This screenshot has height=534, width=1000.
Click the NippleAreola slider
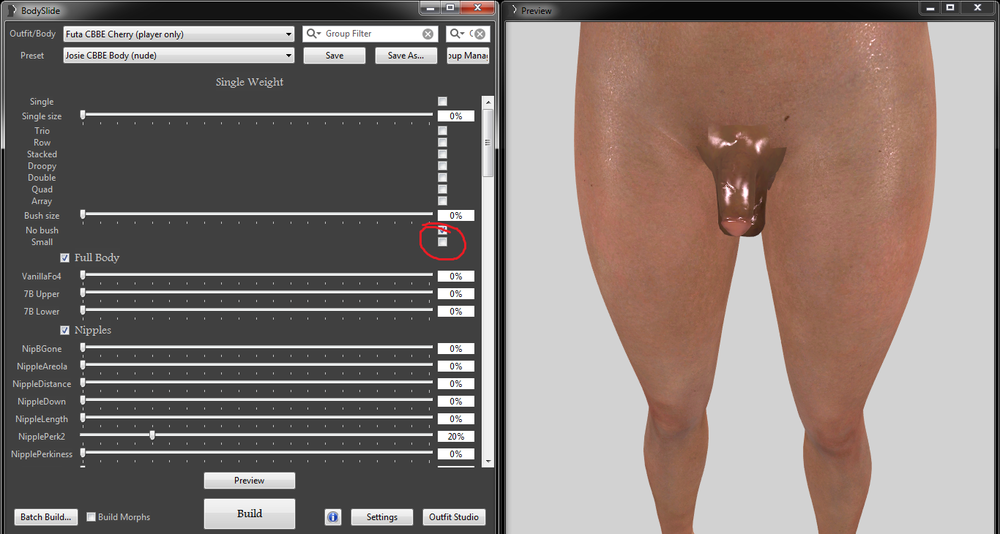point(257,366)
